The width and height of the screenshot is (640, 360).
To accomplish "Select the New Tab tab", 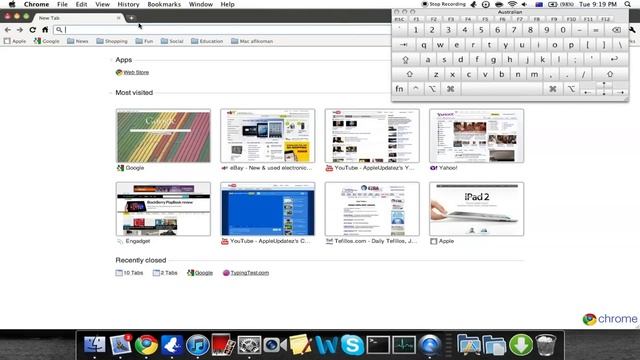I will pyautogui.click(x=78, y=18).
